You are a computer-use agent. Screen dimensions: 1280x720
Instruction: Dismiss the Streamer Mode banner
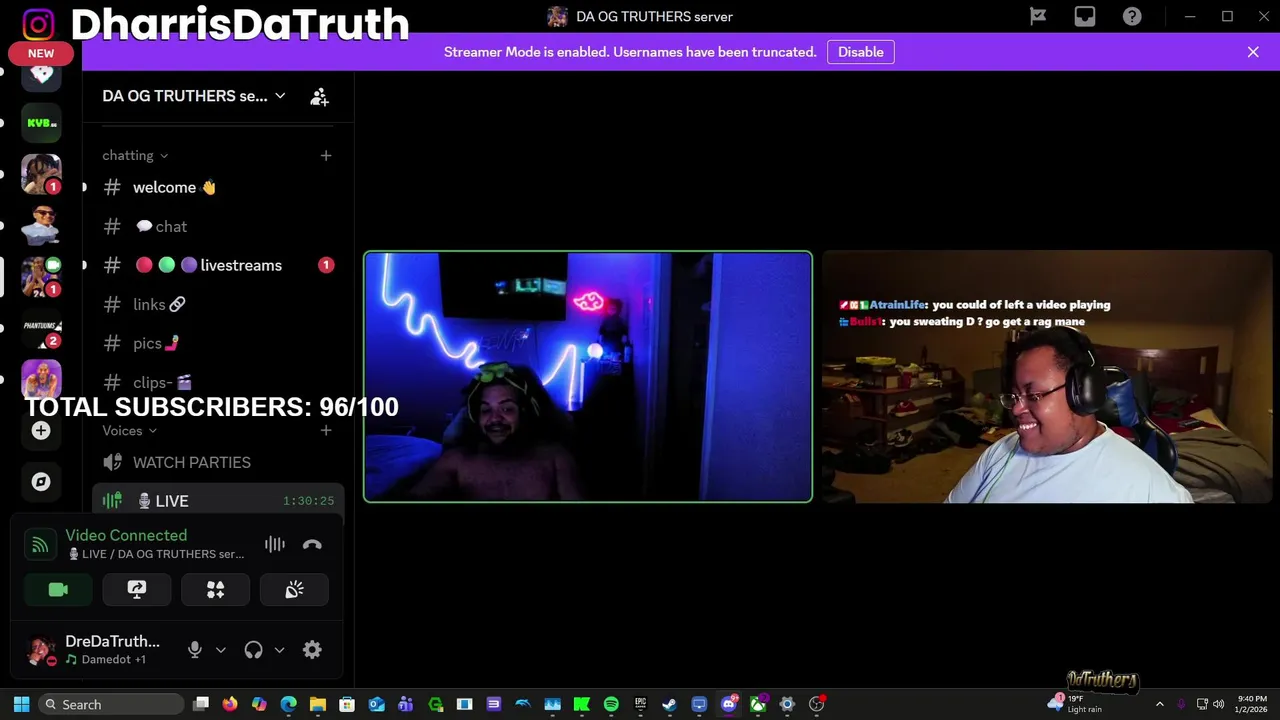click(x=1253, y=52)
